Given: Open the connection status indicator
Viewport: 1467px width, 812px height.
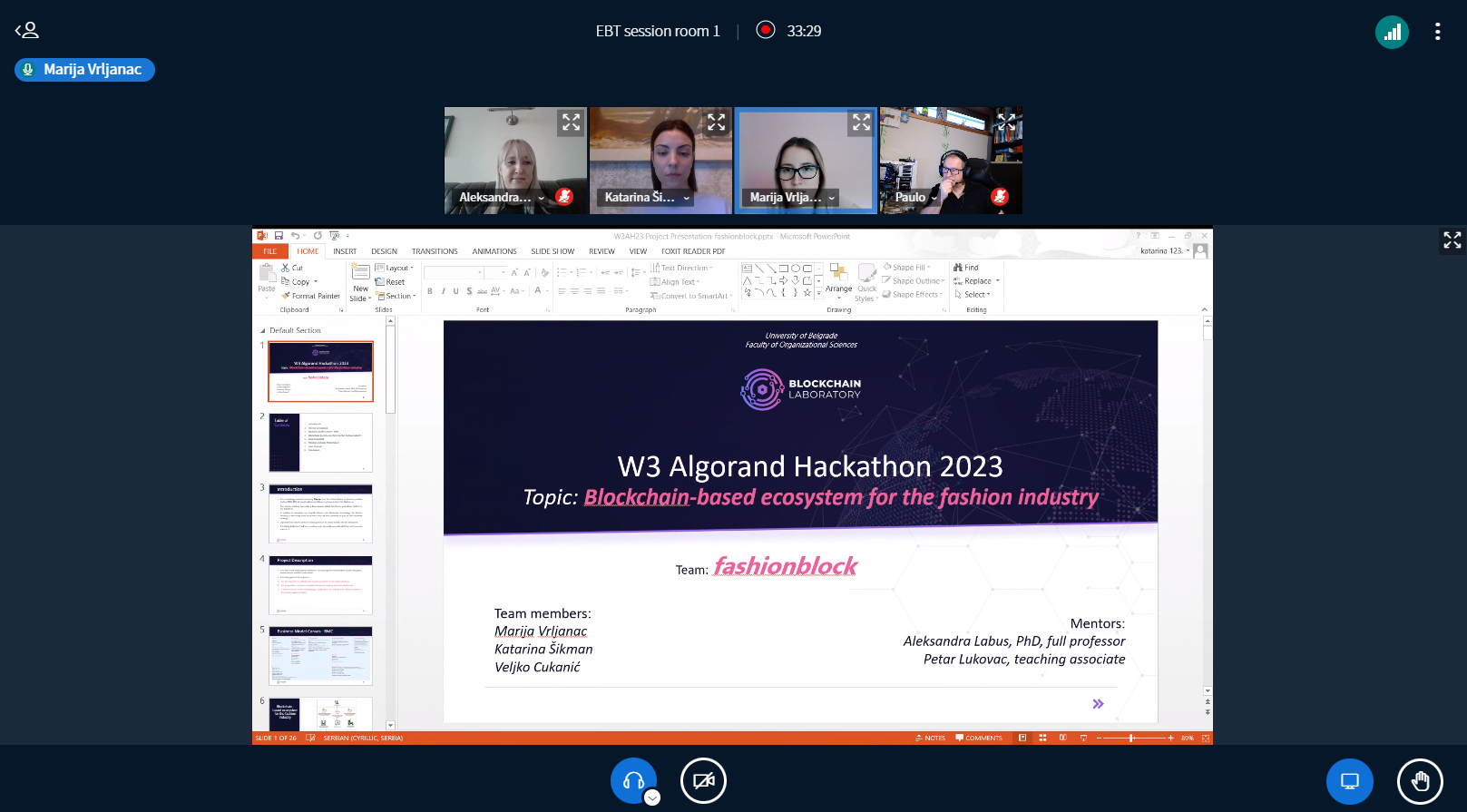Looking at the screenshot, I should pyautogui.click(x=1392, y=33).
